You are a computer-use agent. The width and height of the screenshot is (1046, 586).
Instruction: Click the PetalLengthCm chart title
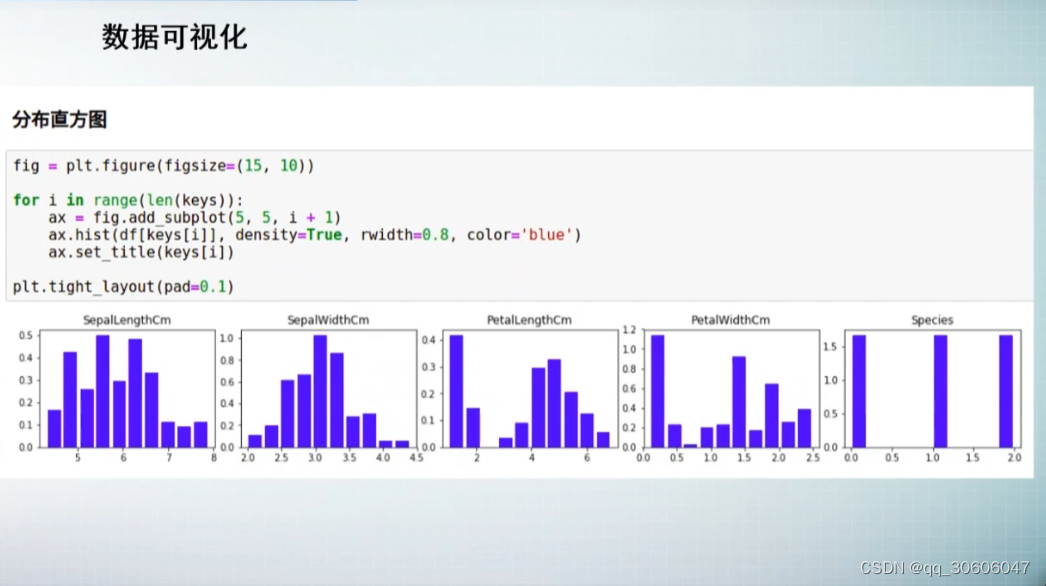pos(529,320)
